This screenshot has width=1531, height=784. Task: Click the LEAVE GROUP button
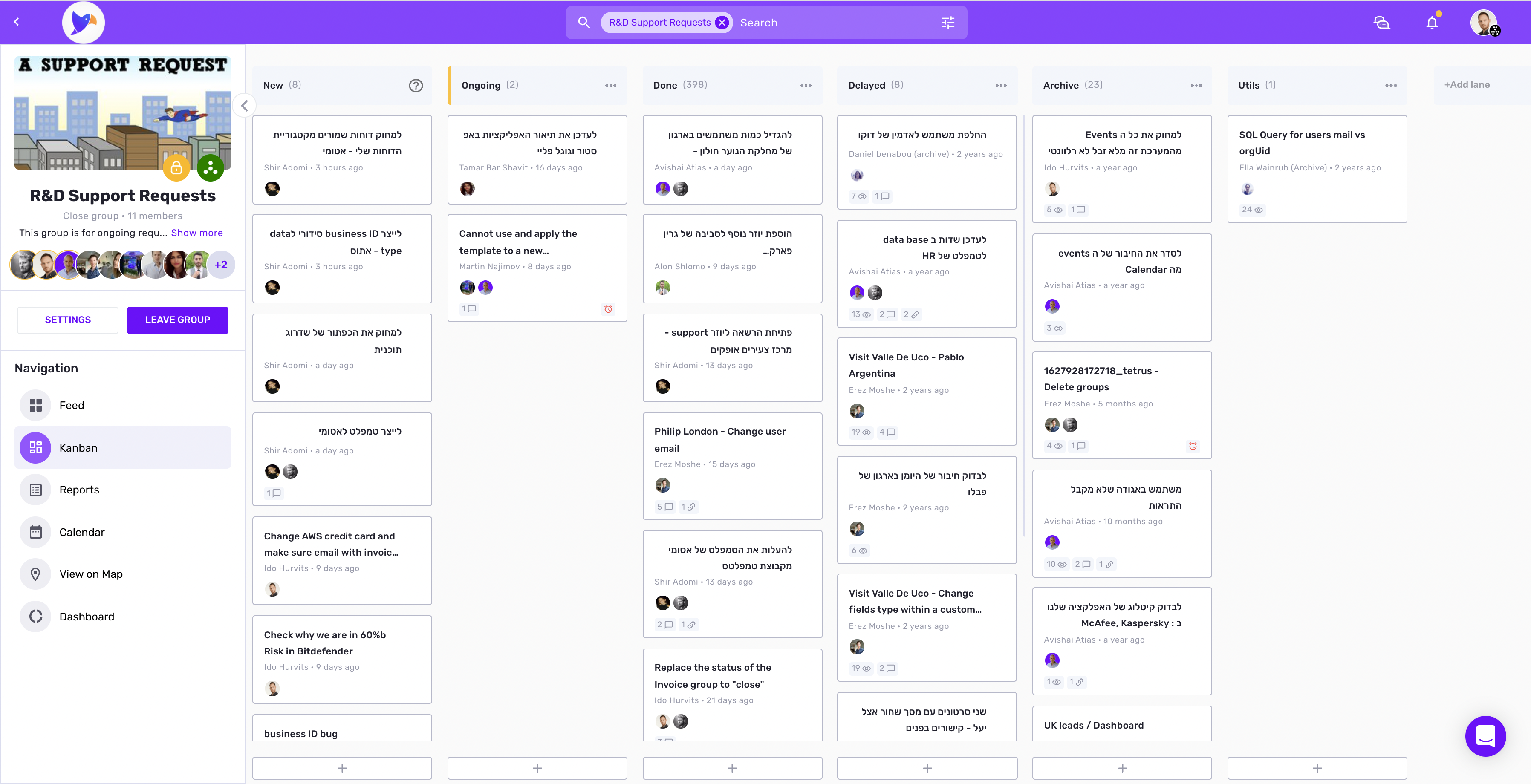click(177, 320)
